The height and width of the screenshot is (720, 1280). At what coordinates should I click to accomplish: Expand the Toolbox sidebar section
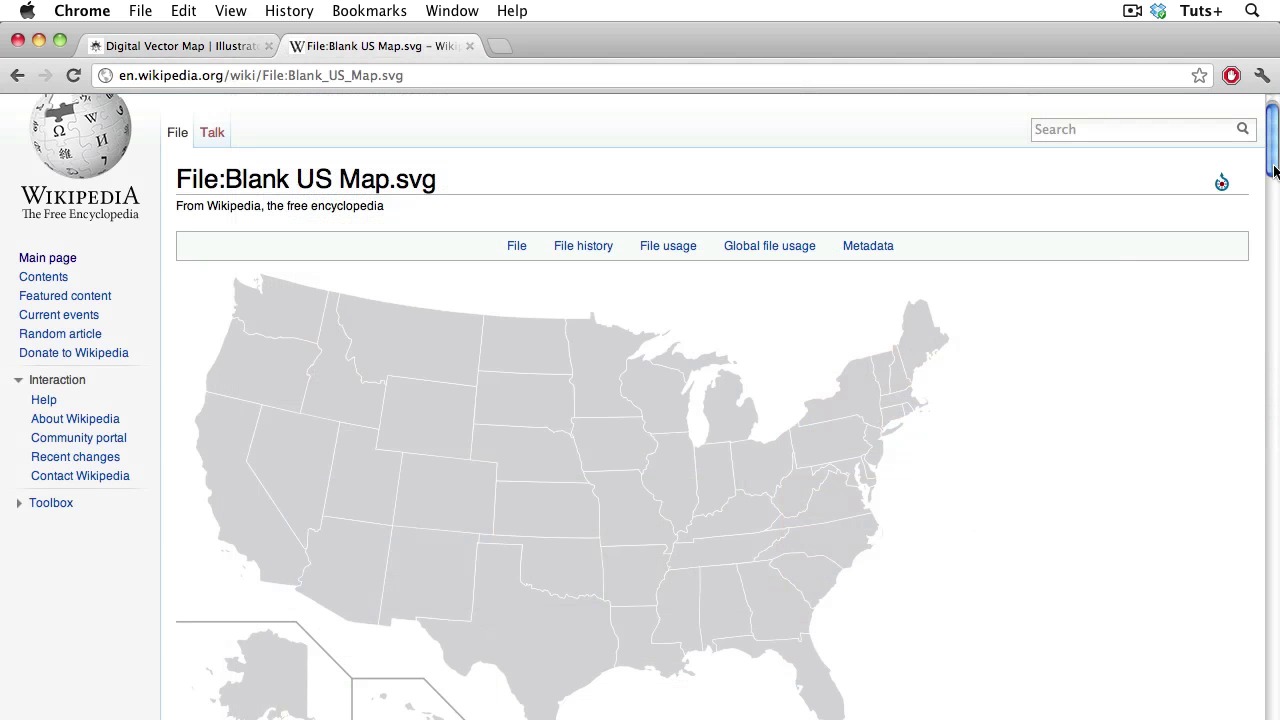click(19, 503)
